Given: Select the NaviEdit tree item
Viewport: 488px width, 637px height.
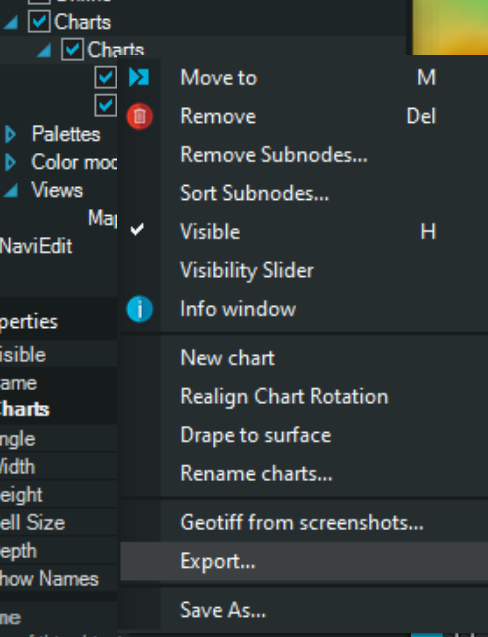Looking at the screenshot, I should 36,246.
